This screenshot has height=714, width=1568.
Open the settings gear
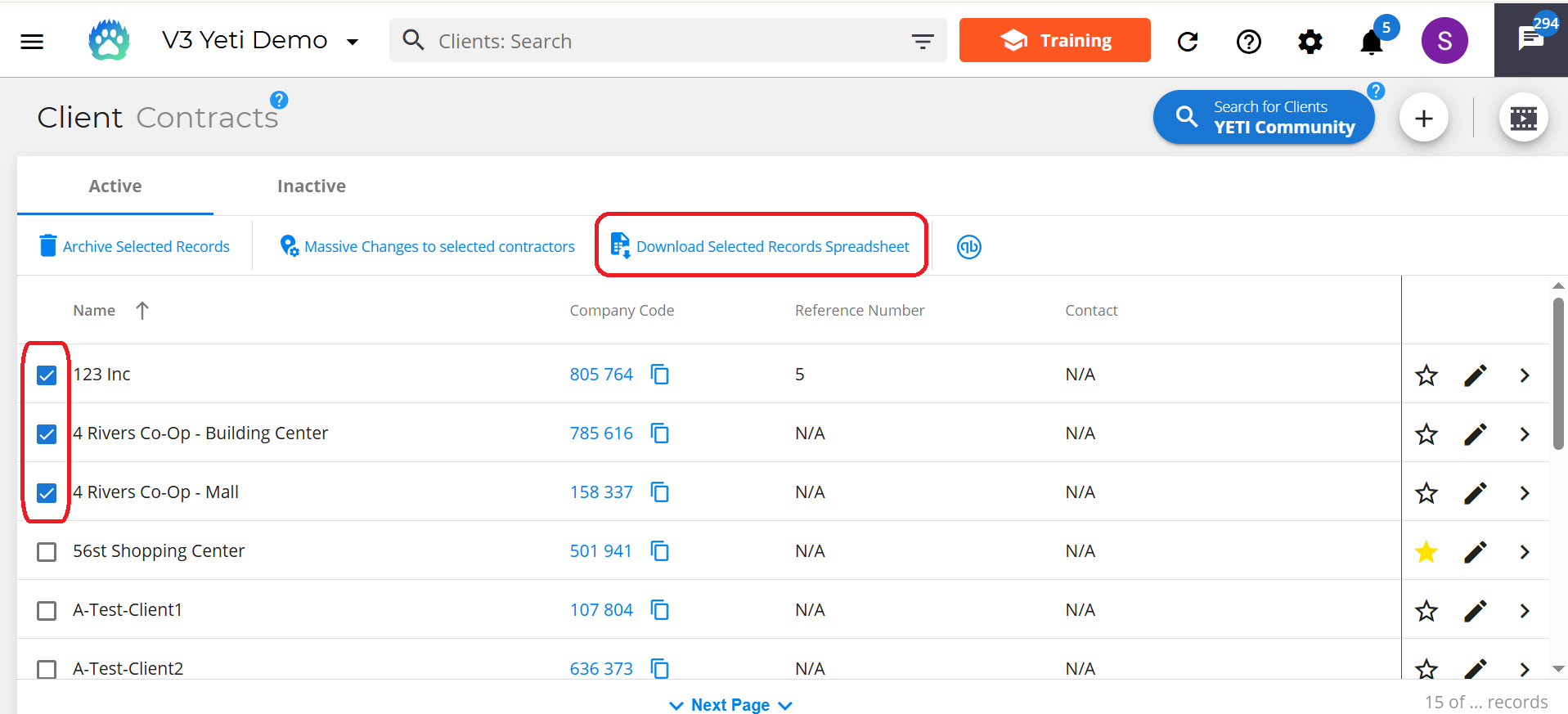pyautogui.click(x=1310, y=41)
